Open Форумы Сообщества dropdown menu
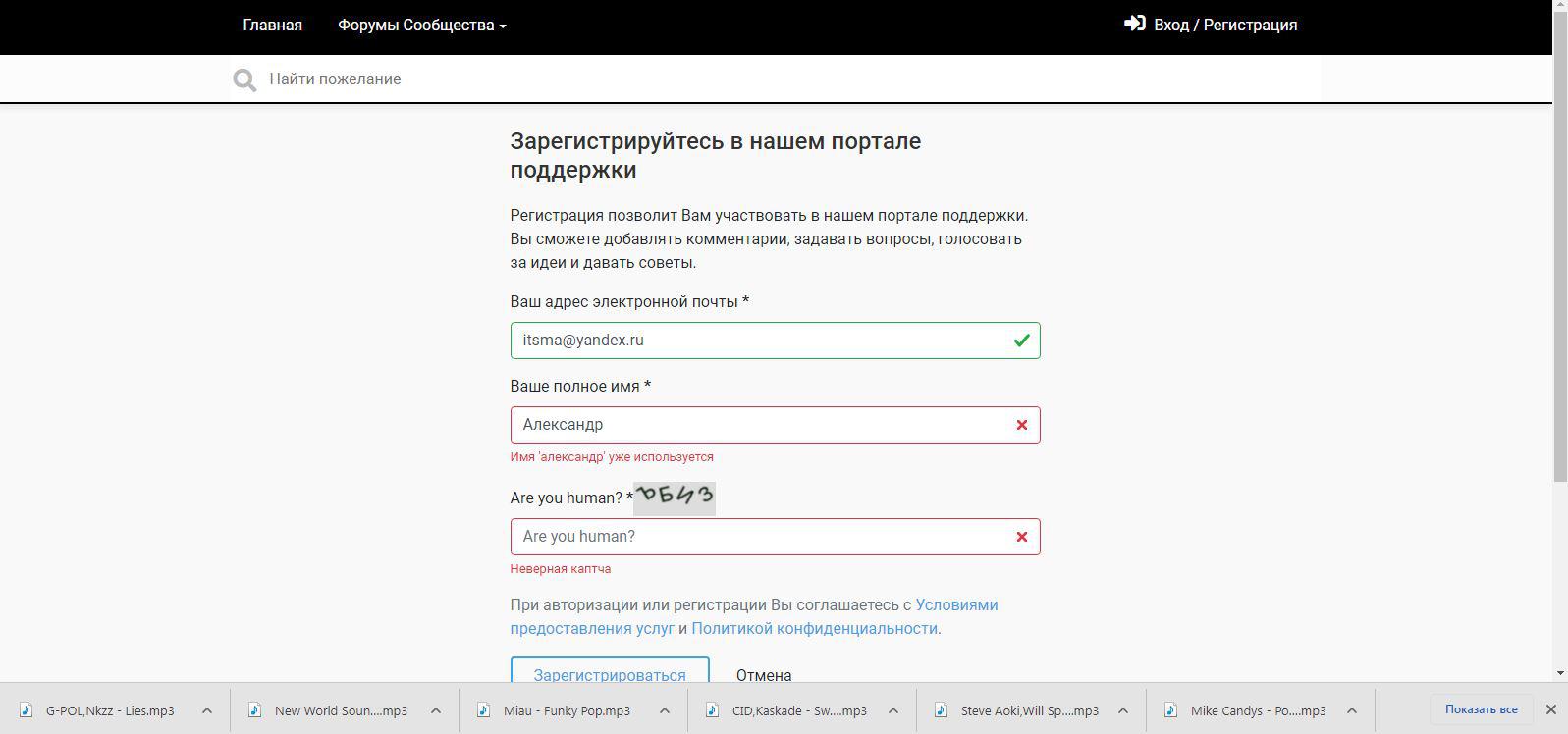 (422, 26)
